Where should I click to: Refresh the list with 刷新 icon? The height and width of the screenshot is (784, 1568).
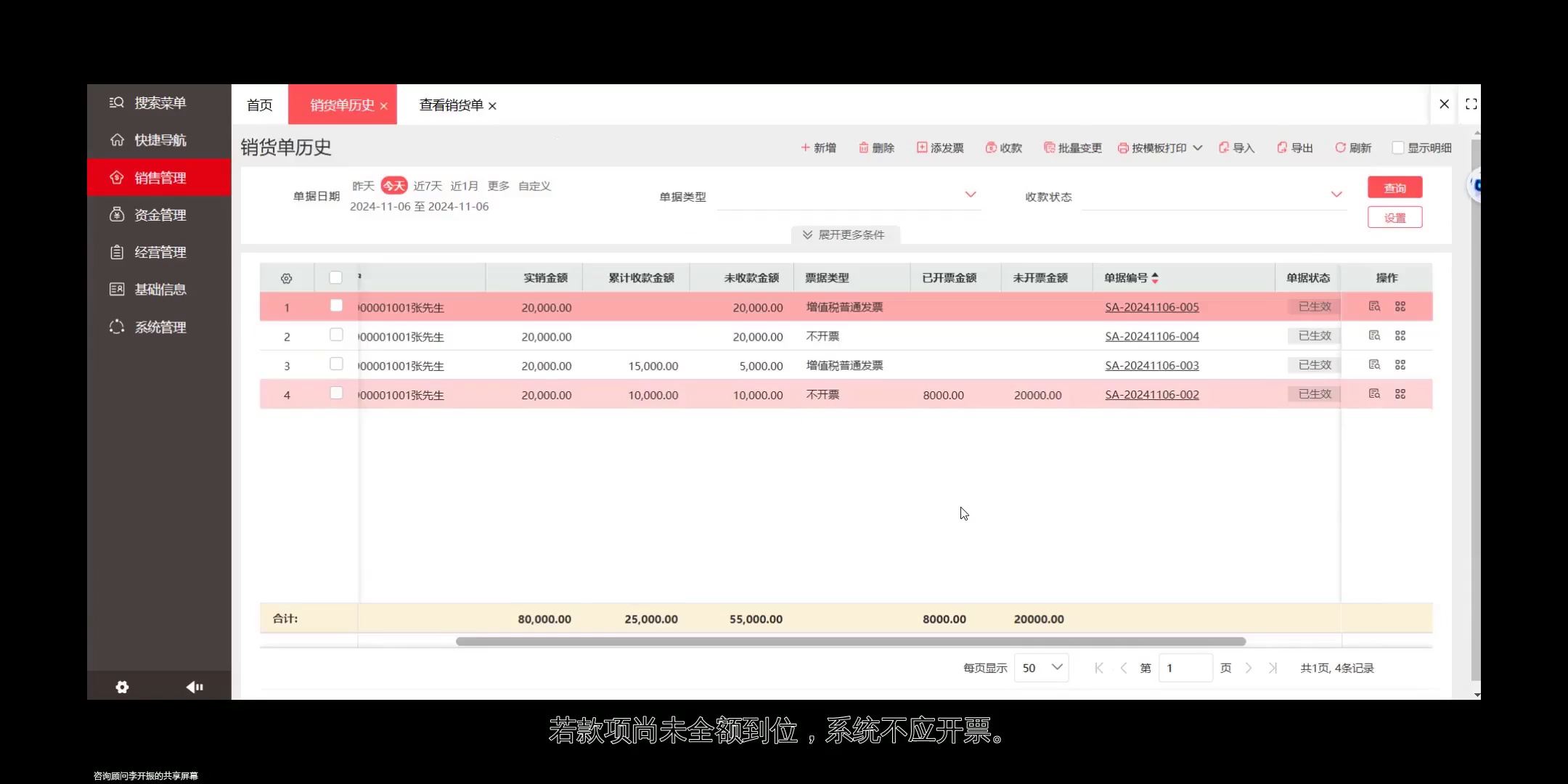[x=1353, y=147]
